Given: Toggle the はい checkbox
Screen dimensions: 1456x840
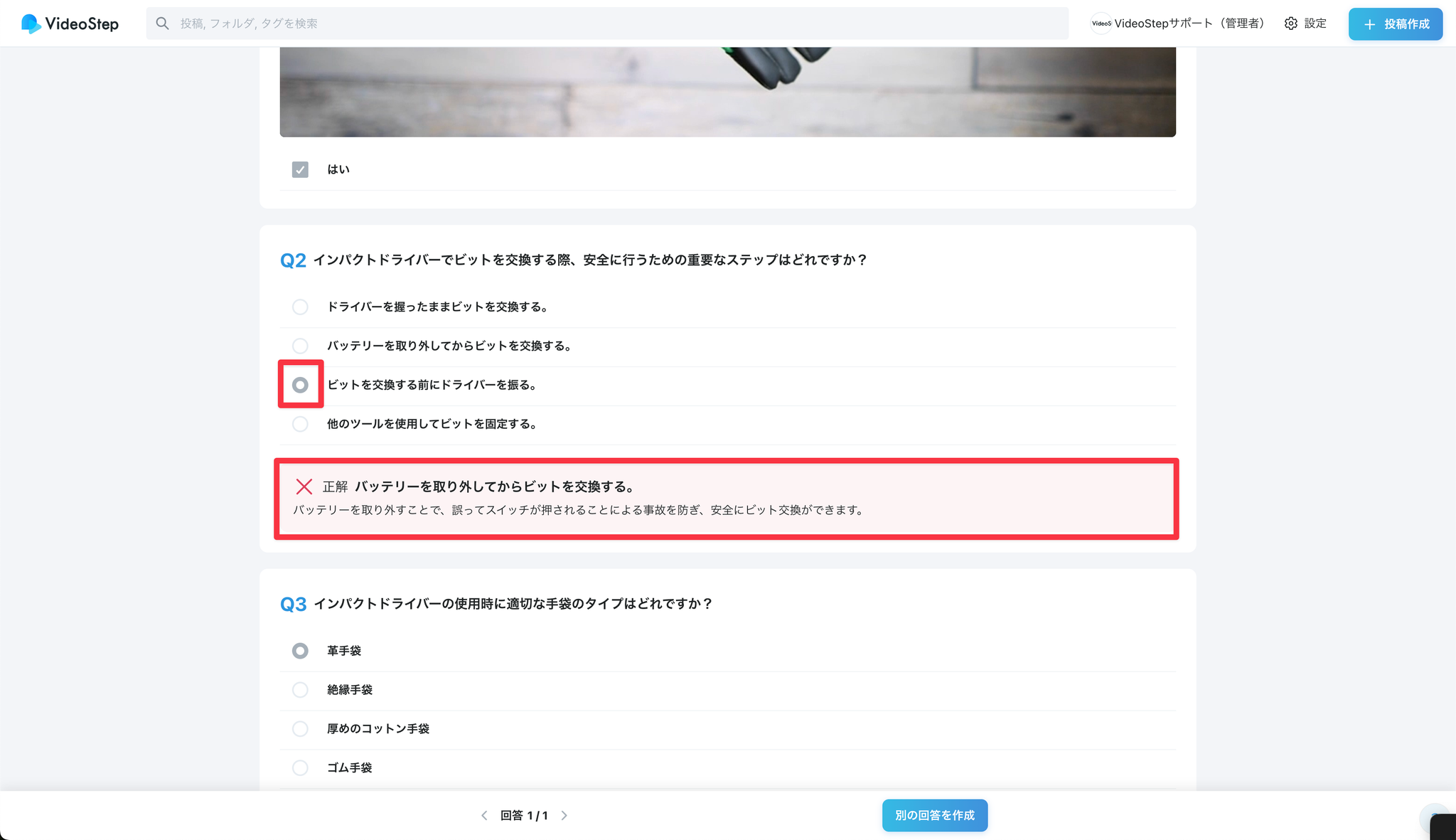Looking at the screenshot, I should click(300, 169).
